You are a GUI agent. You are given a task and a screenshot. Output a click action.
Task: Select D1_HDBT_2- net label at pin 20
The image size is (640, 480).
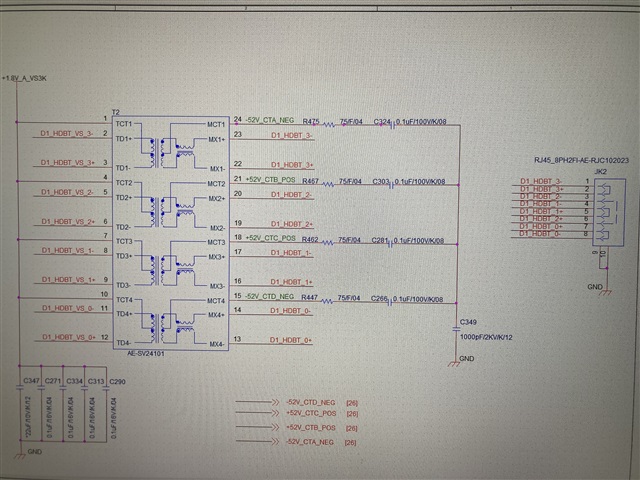tap(291, 195)
